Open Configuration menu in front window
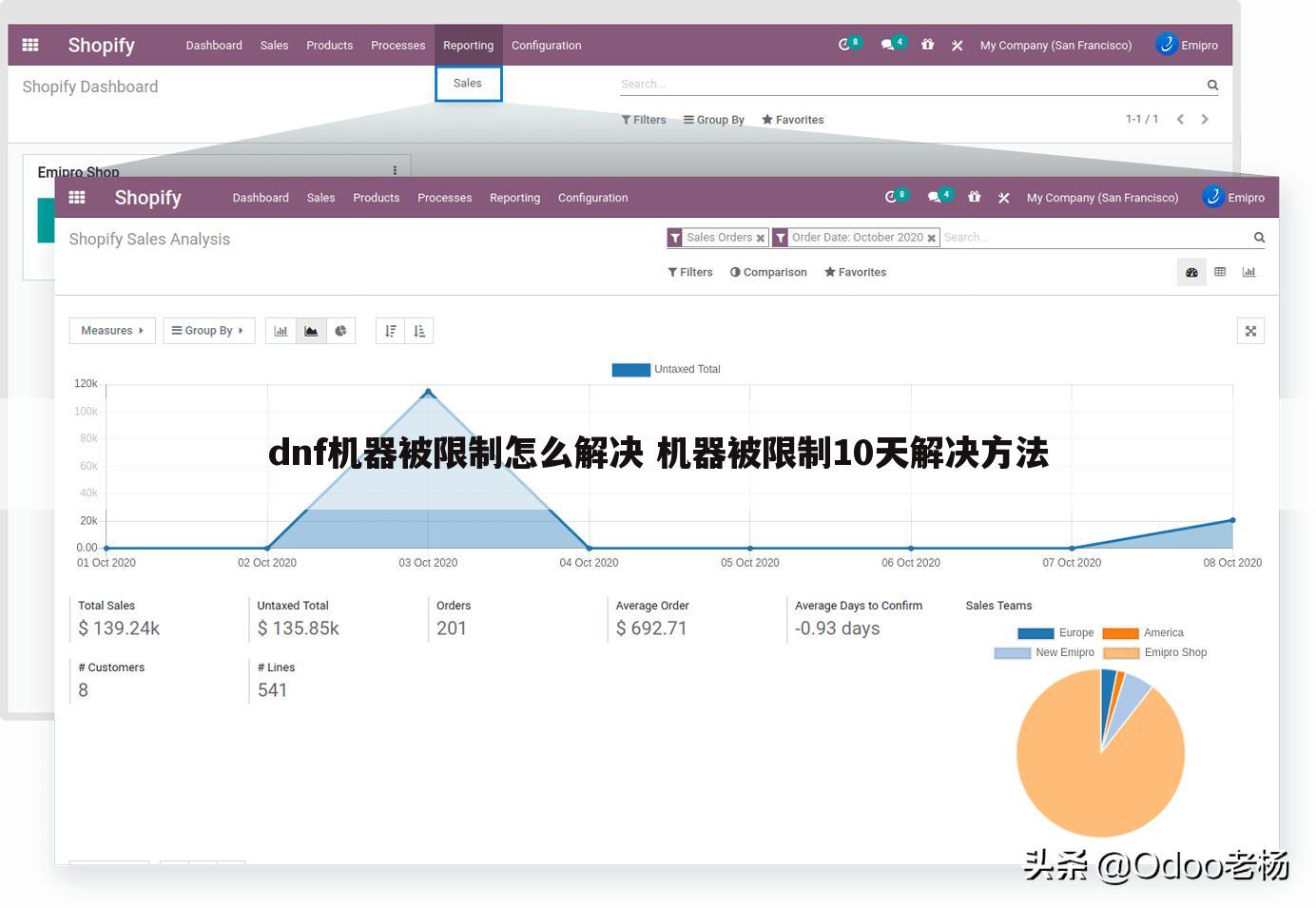The width and height of the screenshot is (1316, 908). click(x=592, y=198)
